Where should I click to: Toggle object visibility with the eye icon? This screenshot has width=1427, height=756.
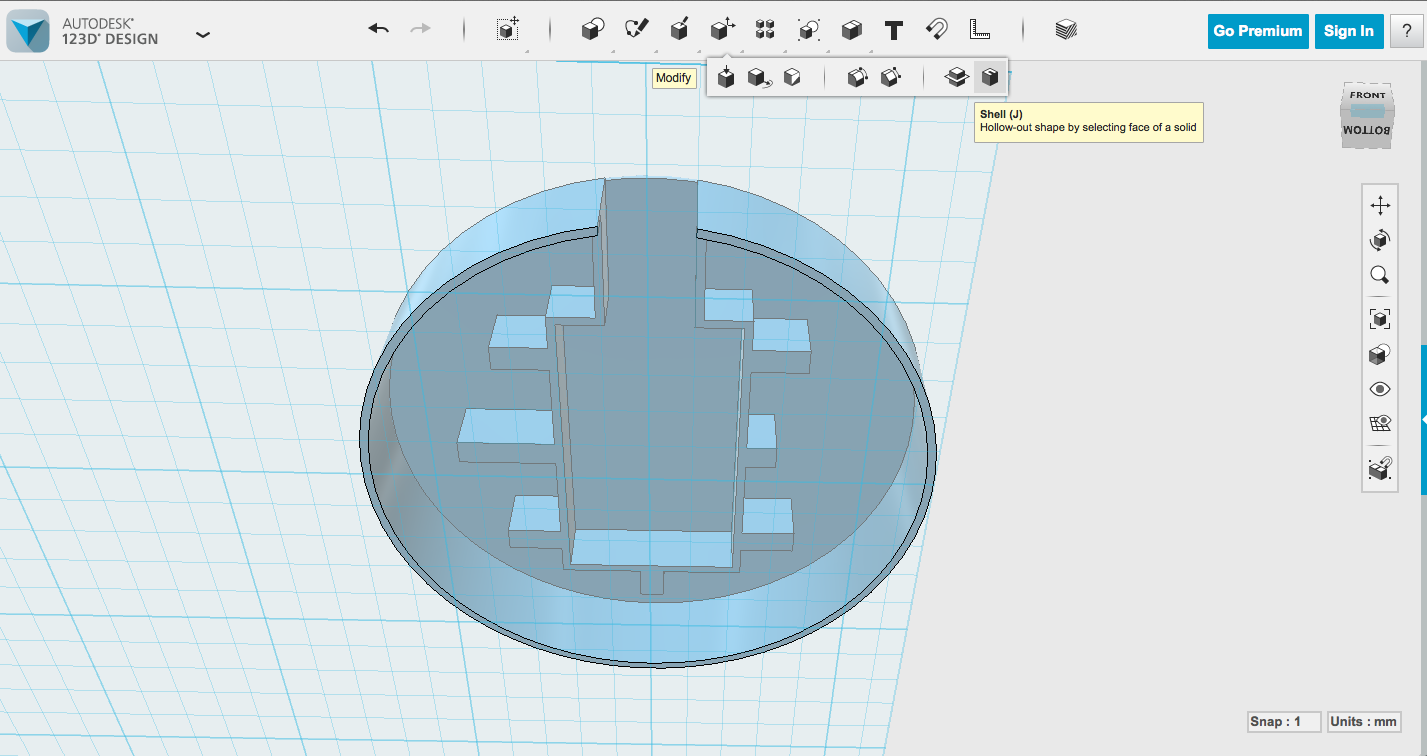[x=1379, y=389]
